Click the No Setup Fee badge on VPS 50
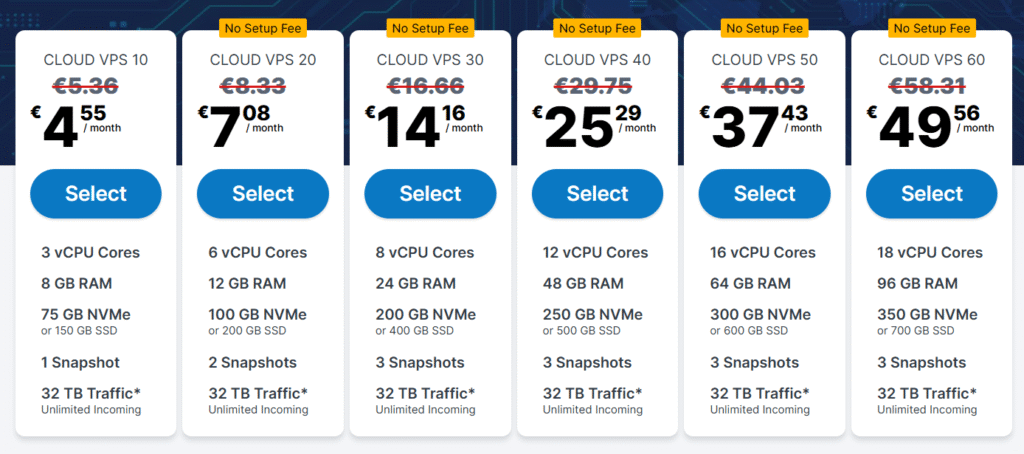The image size is (1024, 454). coord(765,29)
